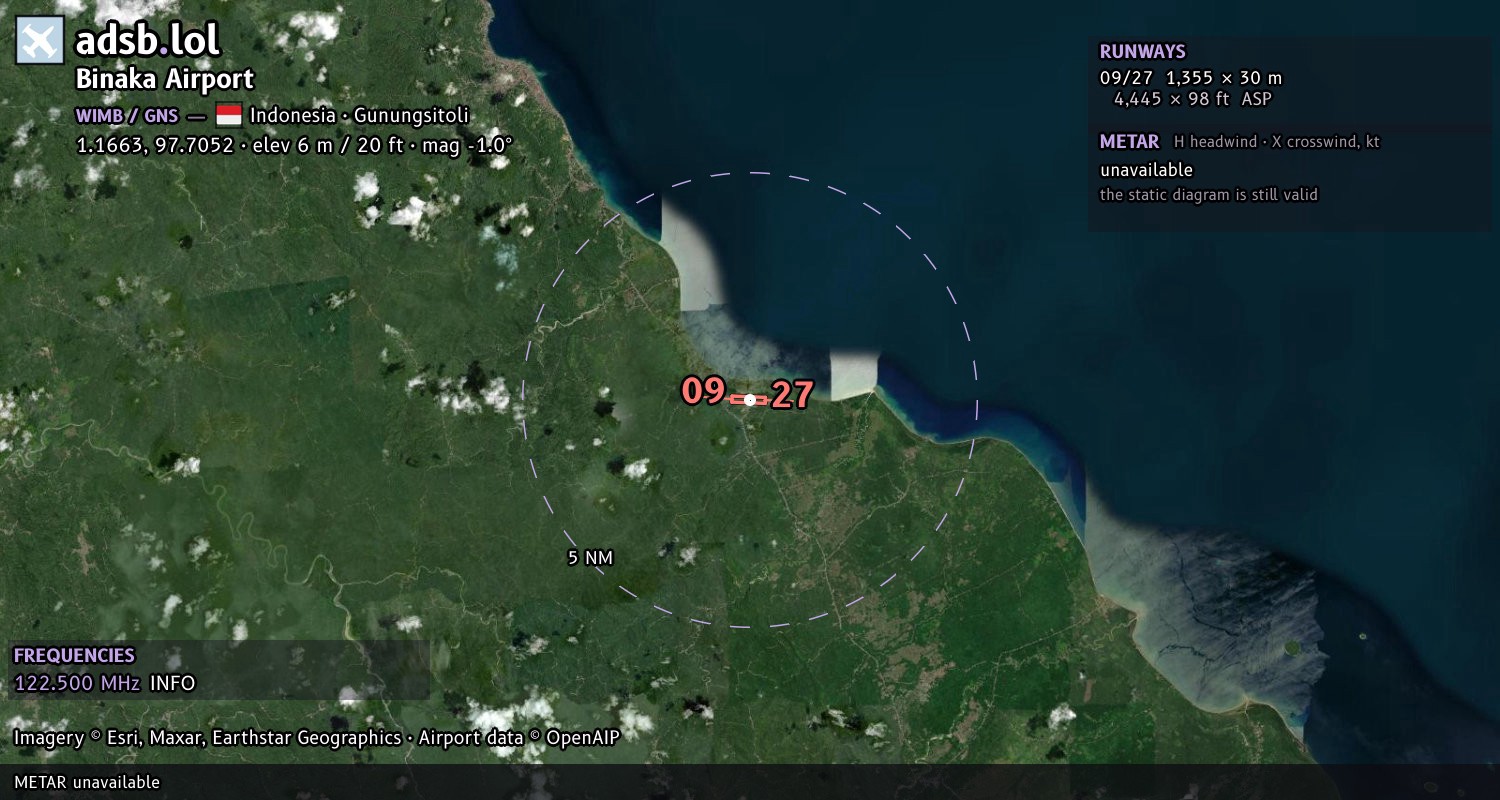Image resolution: width=1500 pixels, height=800 pixels.
Task: Select the Binaka Airport heading
Action: tap(165, 79)
